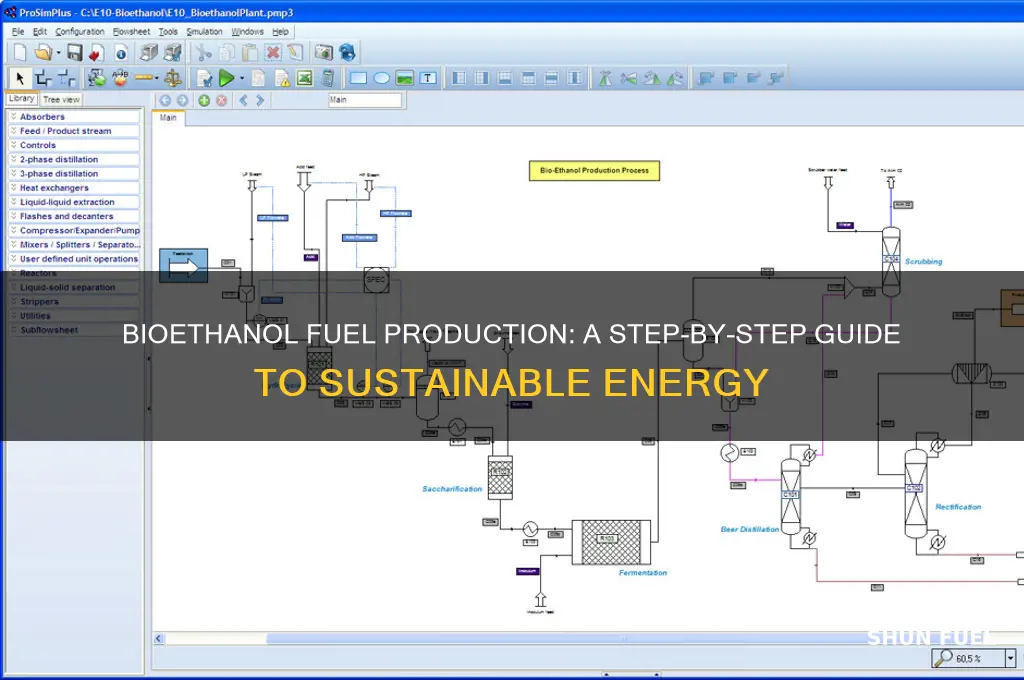Select the Bio-Ethanol Production Process yellow label
Viewport: 1024px width, 680px height.
[x=594, y=170]
